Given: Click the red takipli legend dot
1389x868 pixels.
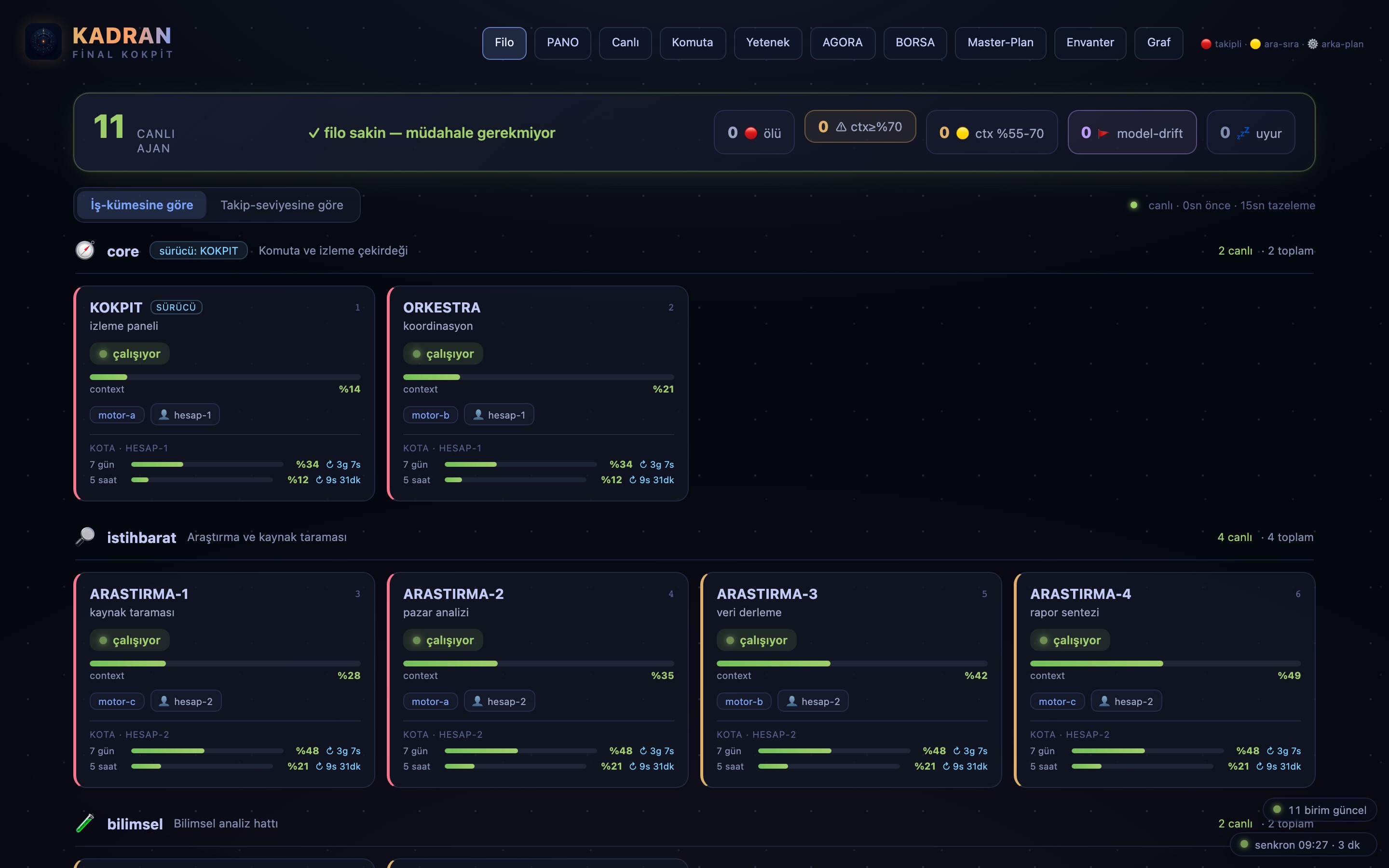Looking at the screenshot, I should click(1206, 43).
